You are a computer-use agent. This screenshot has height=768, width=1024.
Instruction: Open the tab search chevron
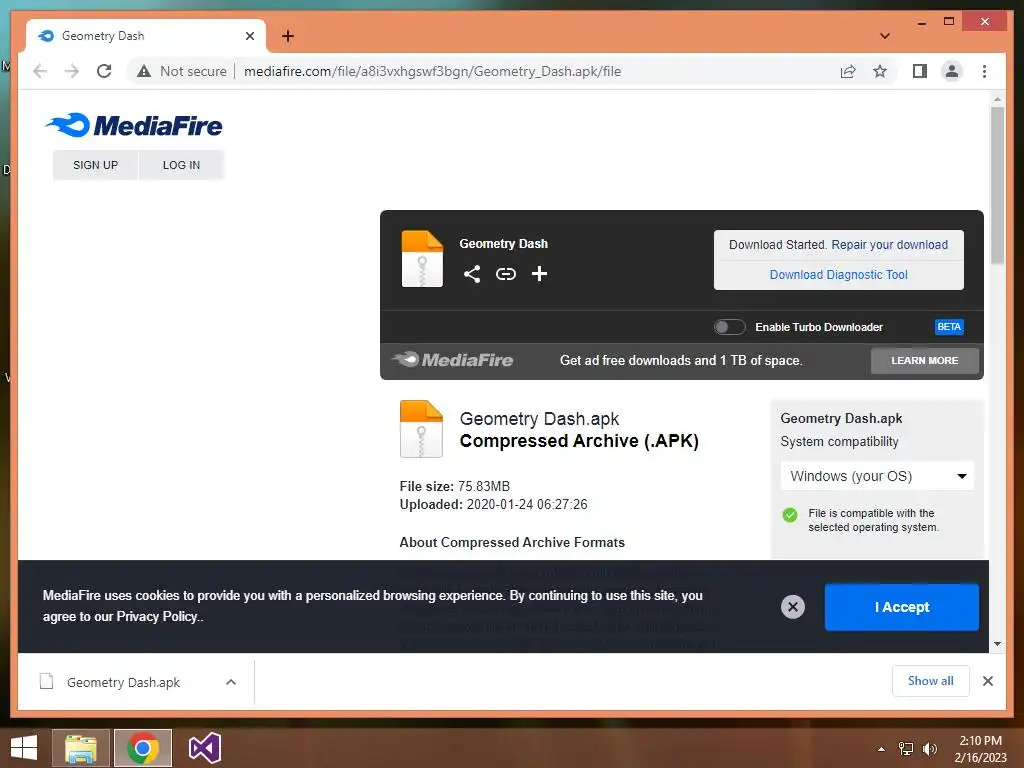point(885,36)
